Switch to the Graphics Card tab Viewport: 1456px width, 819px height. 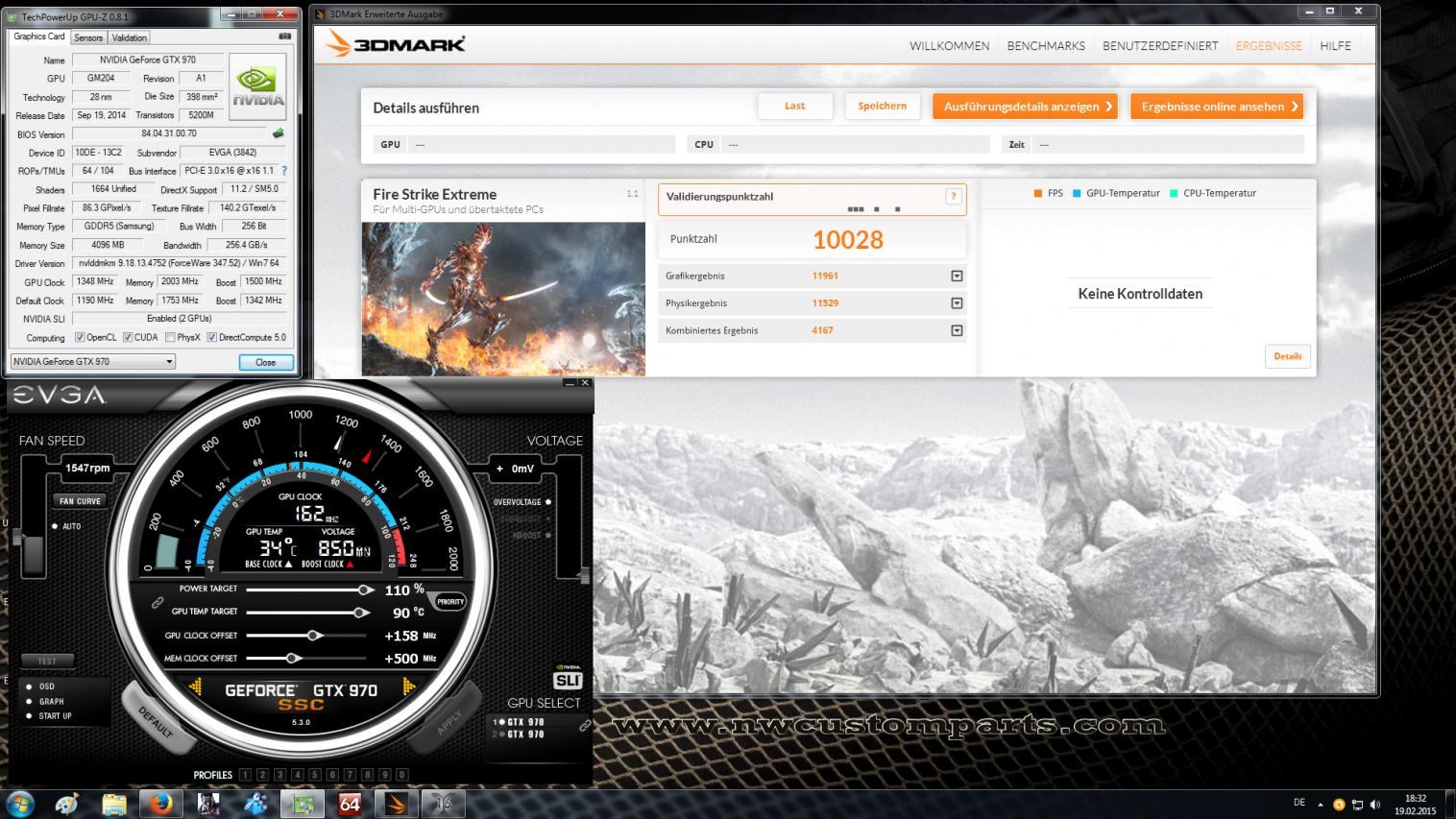[x=39, y=36]
